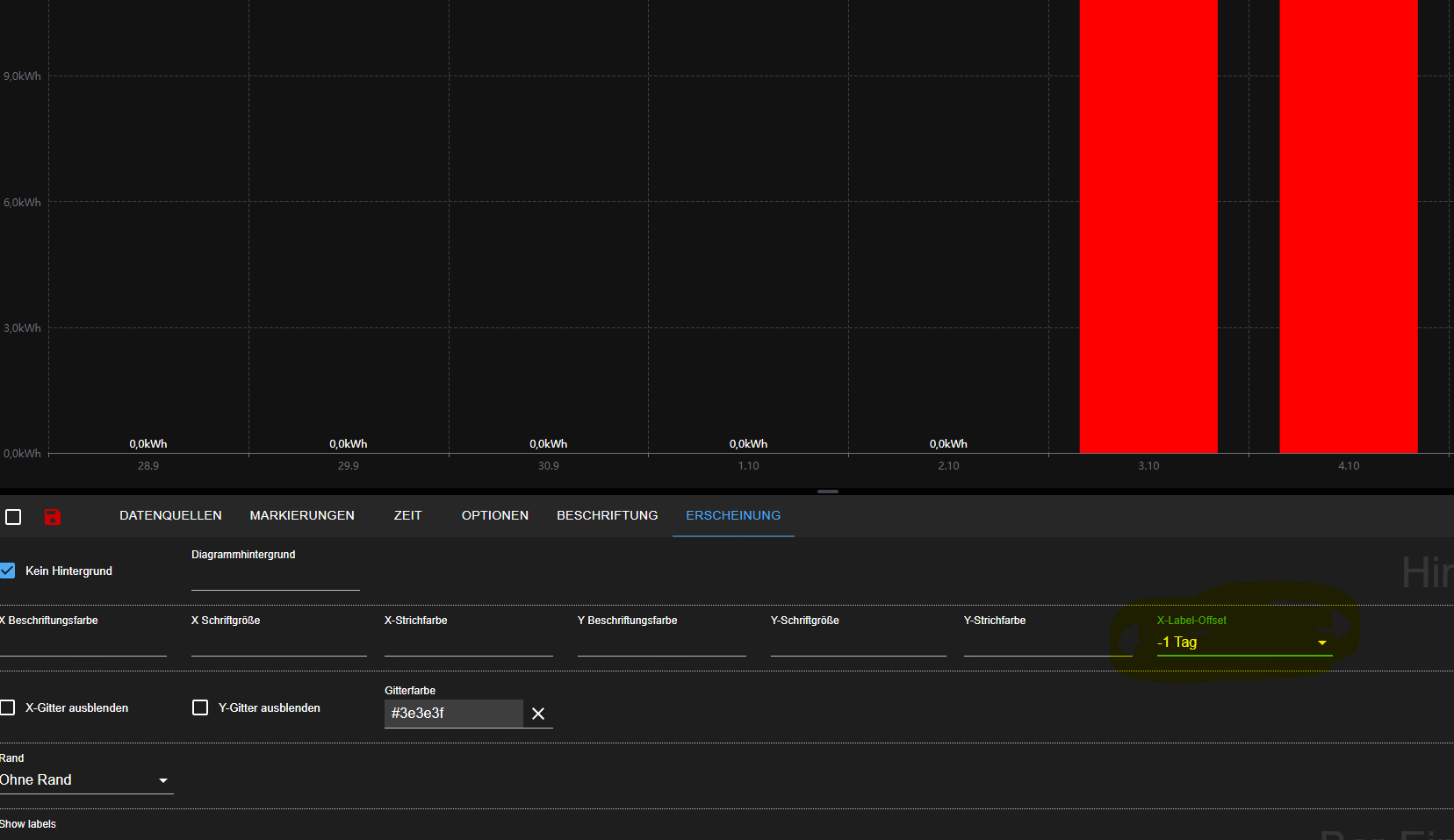Enable X-Gitter ausblenden

point(8,707)
